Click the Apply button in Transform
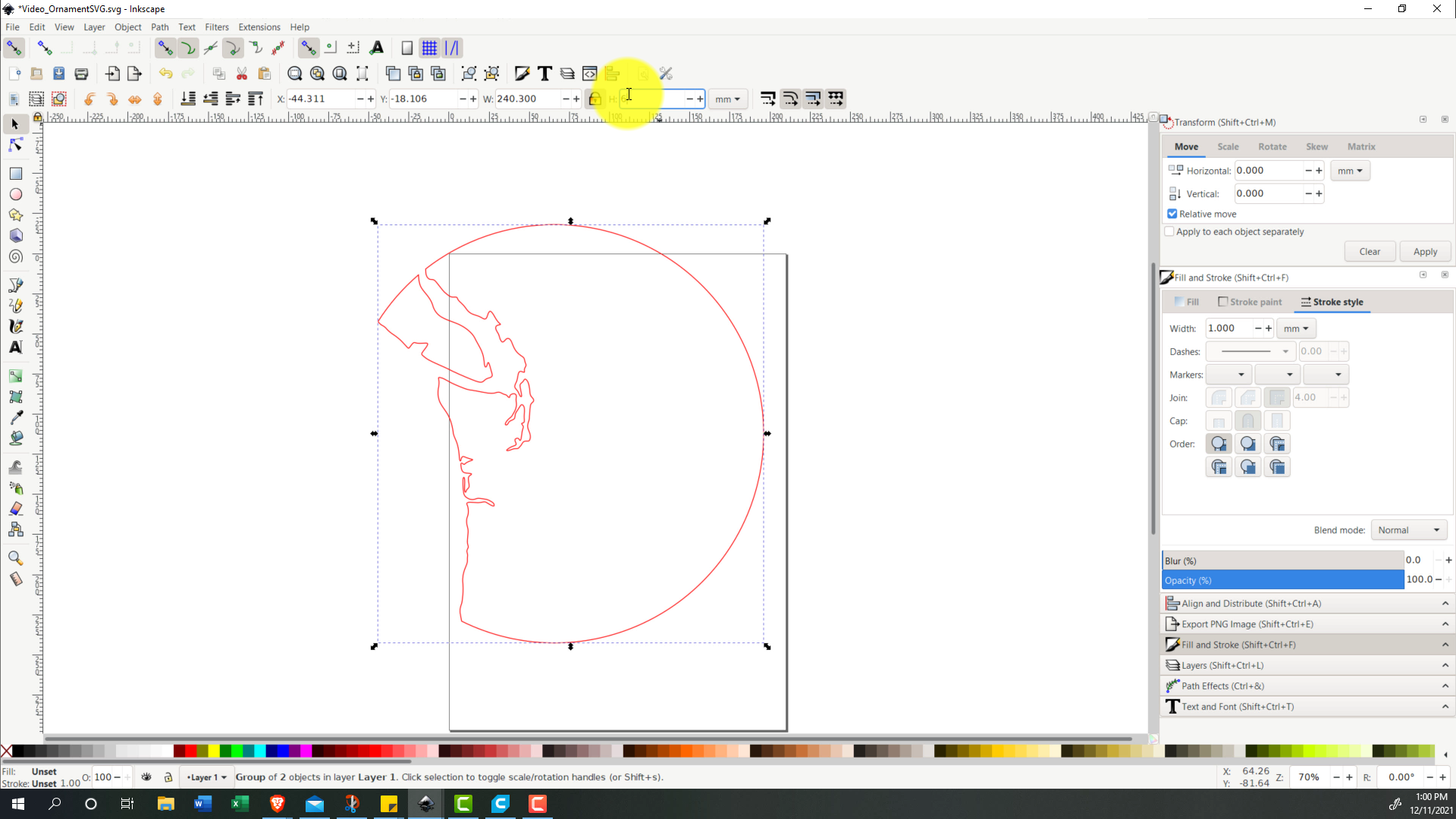1456x819 pixels. (1424, 252)
